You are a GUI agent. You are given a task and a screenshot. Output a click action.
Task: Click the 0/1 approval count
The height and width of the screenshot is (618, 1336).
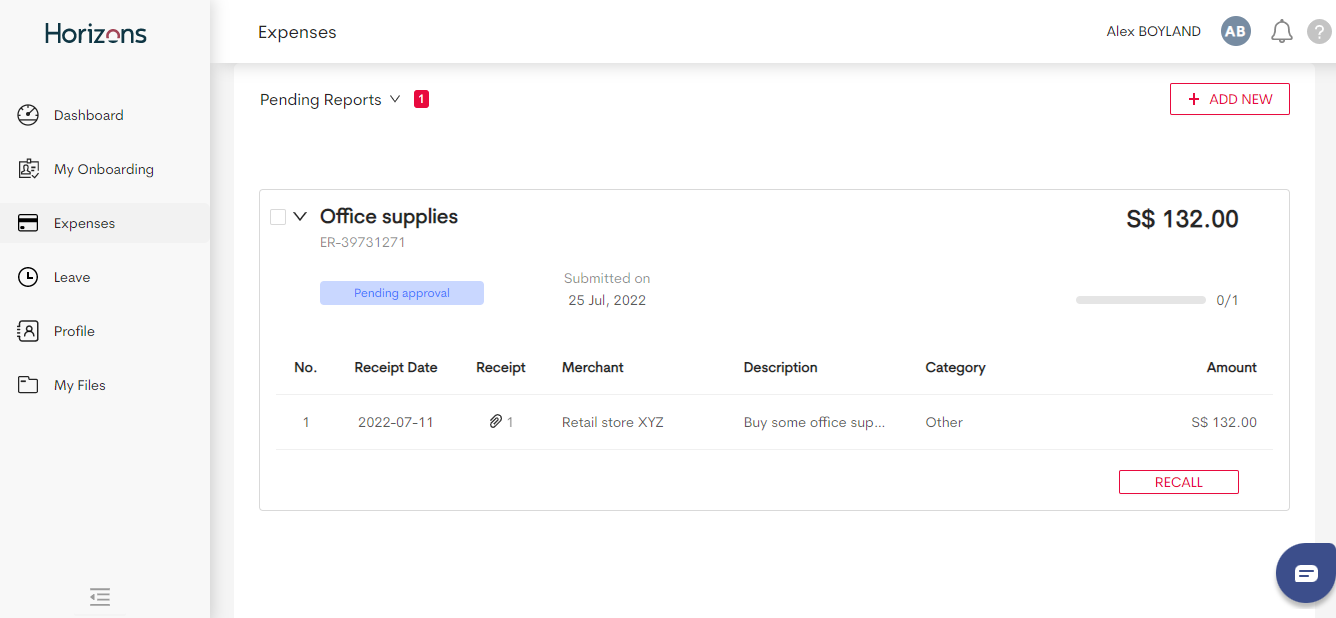(x=1227, y=300)
